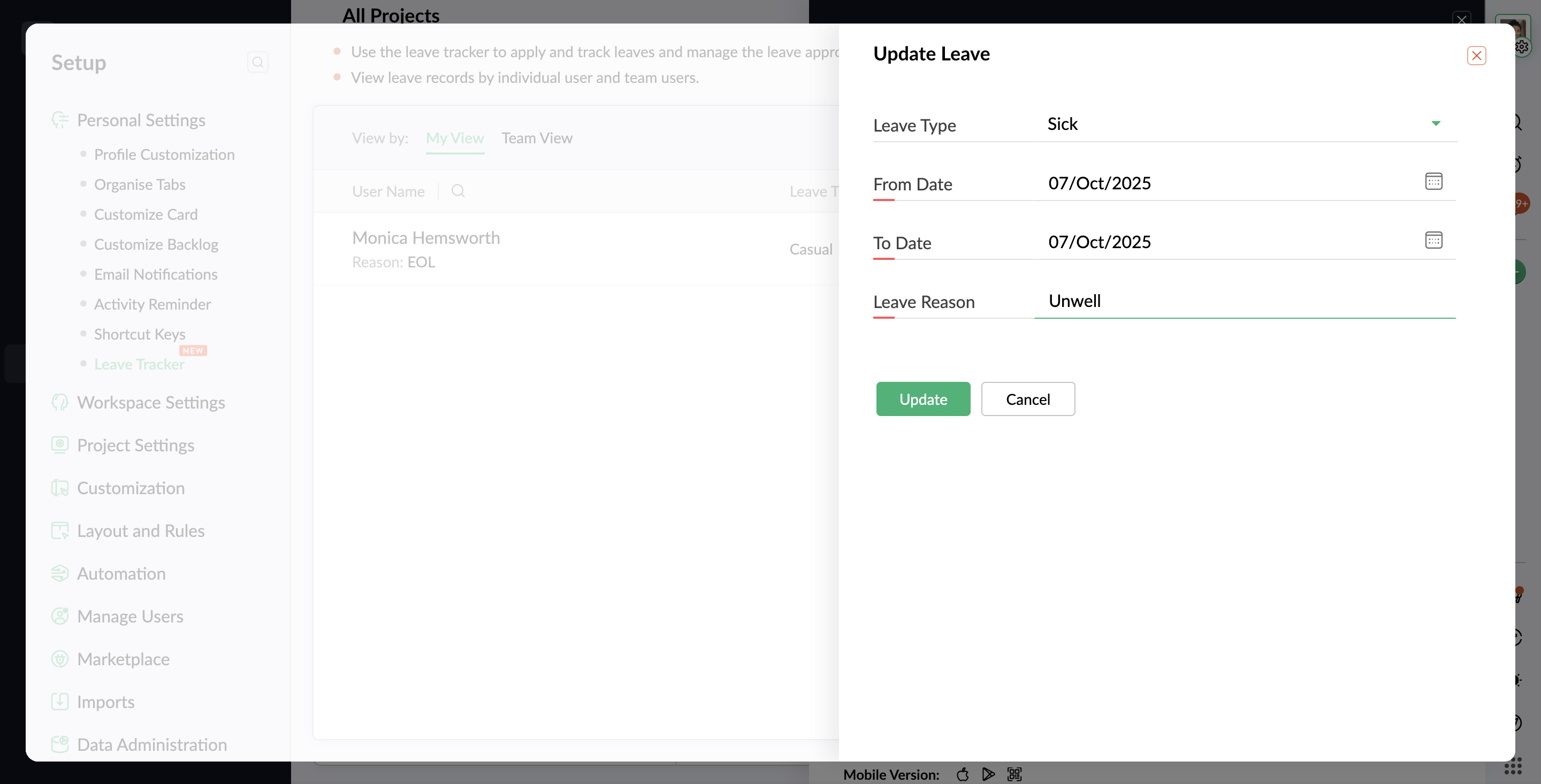
Task: Click the User Name search icon
Action: pyautogui.click(x=457, y=191)
